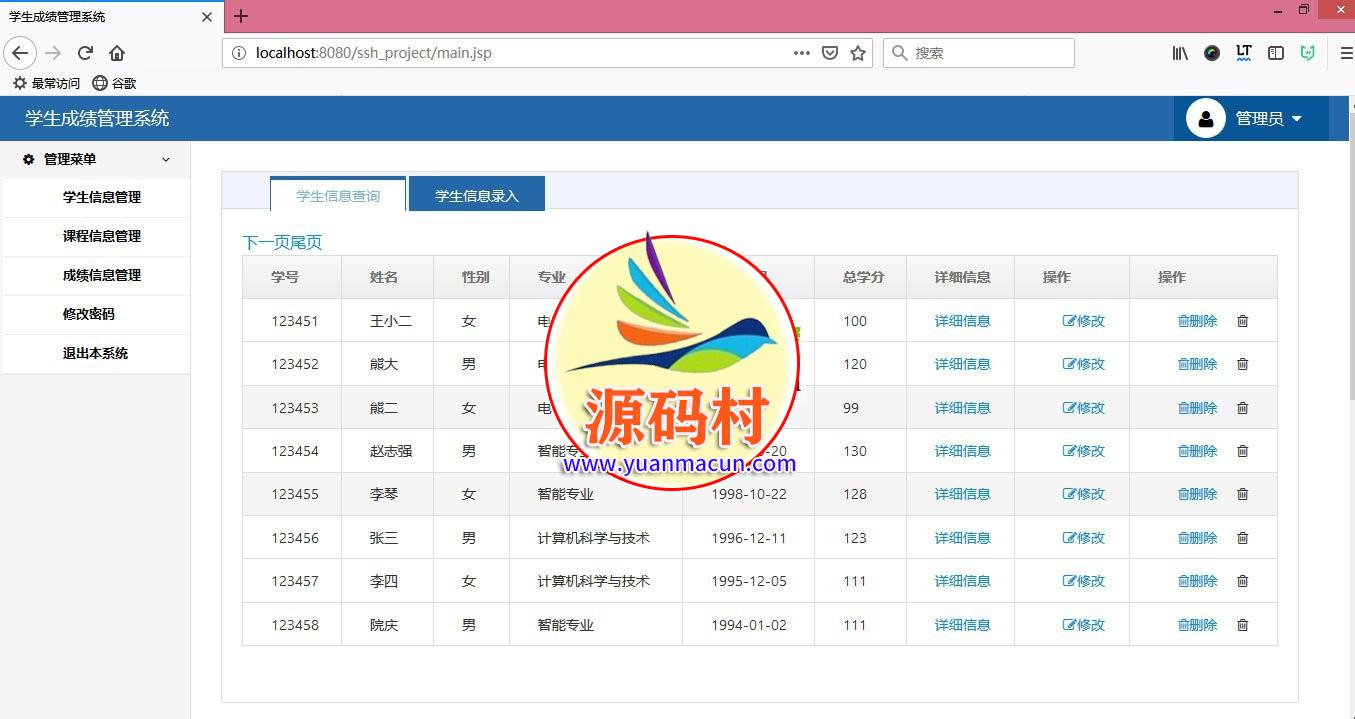This screenshot has width=1355, height=719.
Task: Click the 下一页 pagination link
Action: (265, 243)
